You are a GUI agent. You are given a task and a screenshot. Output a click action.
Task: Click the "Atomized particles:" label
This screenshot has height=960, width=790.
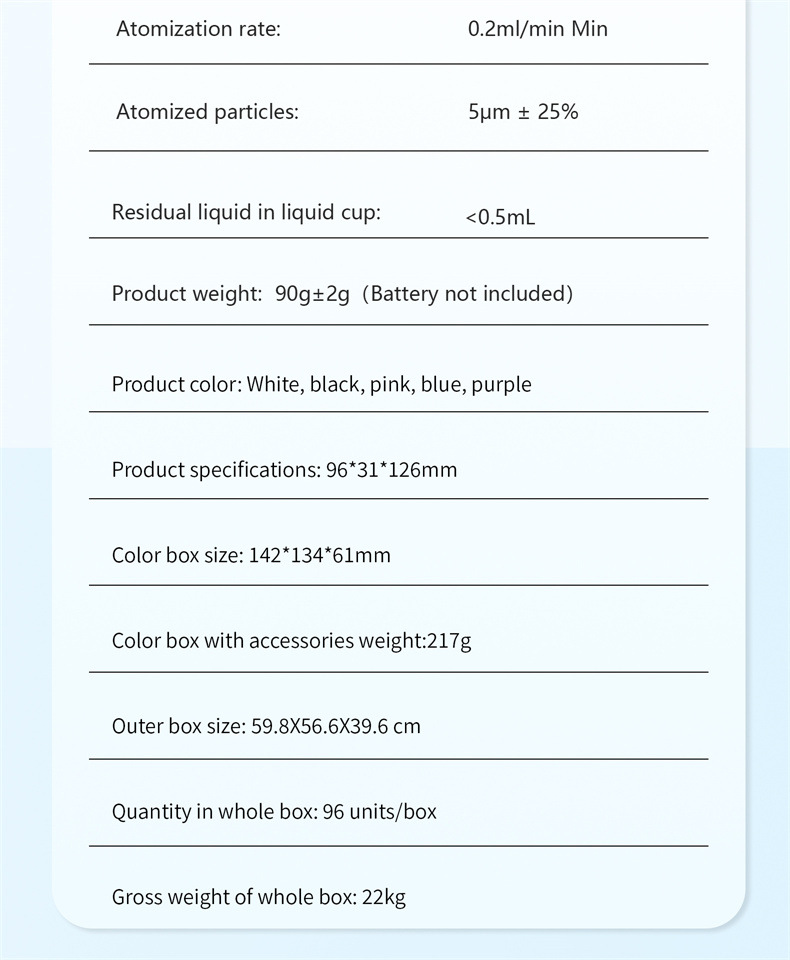pyautogui.click(x=207, y=112)
